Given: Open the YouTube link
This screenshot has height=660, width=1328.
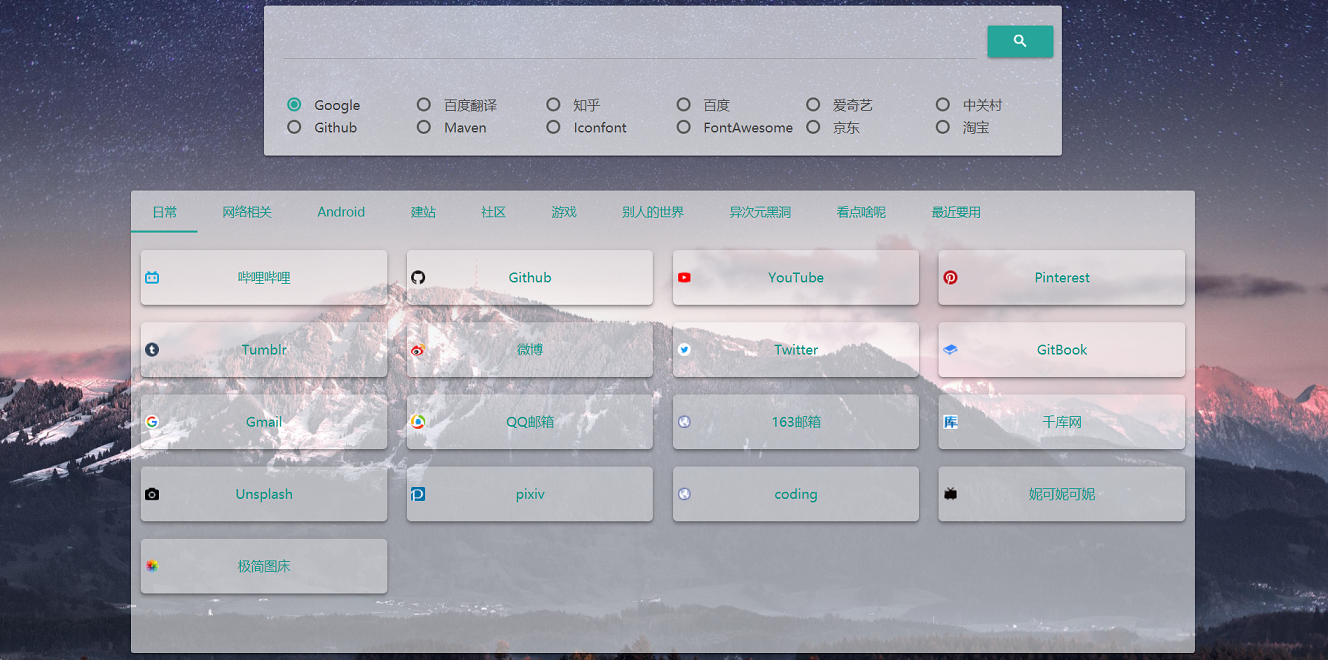Looking at the screenshot, I should tap(796, 277).
